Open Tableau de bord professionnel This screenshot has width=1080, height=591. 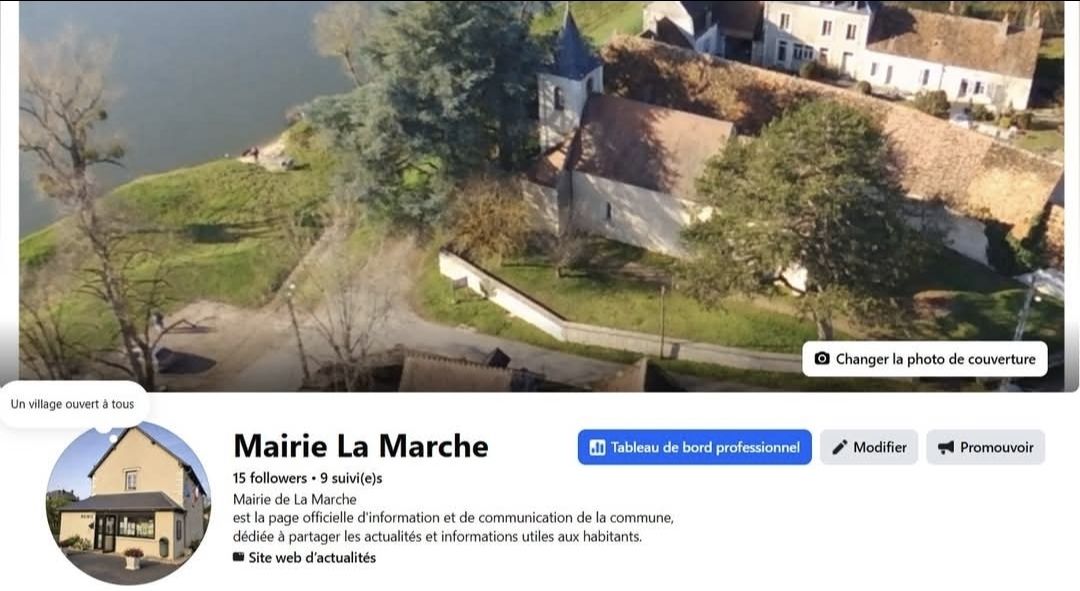coord(694,447)
